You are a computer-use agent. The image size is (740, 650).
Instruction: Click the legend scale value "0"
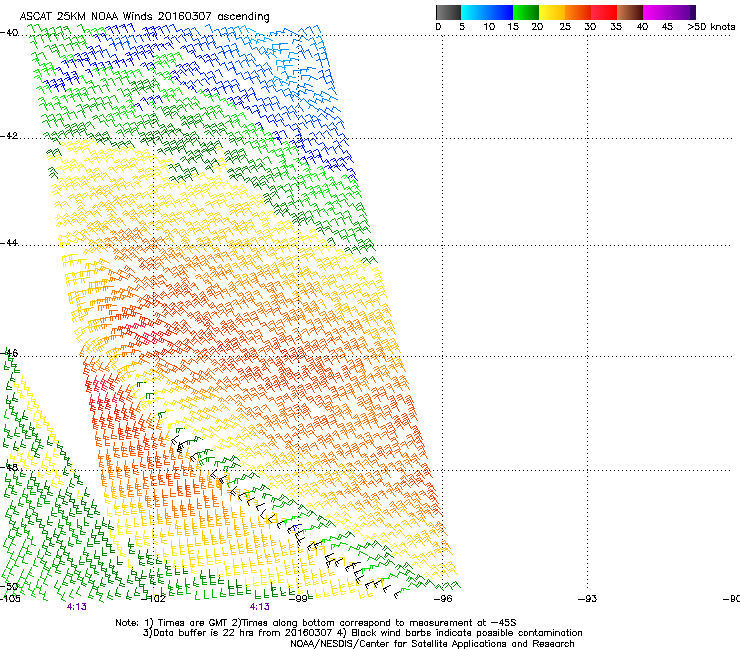pyautogui.click(x=438, y=27)
